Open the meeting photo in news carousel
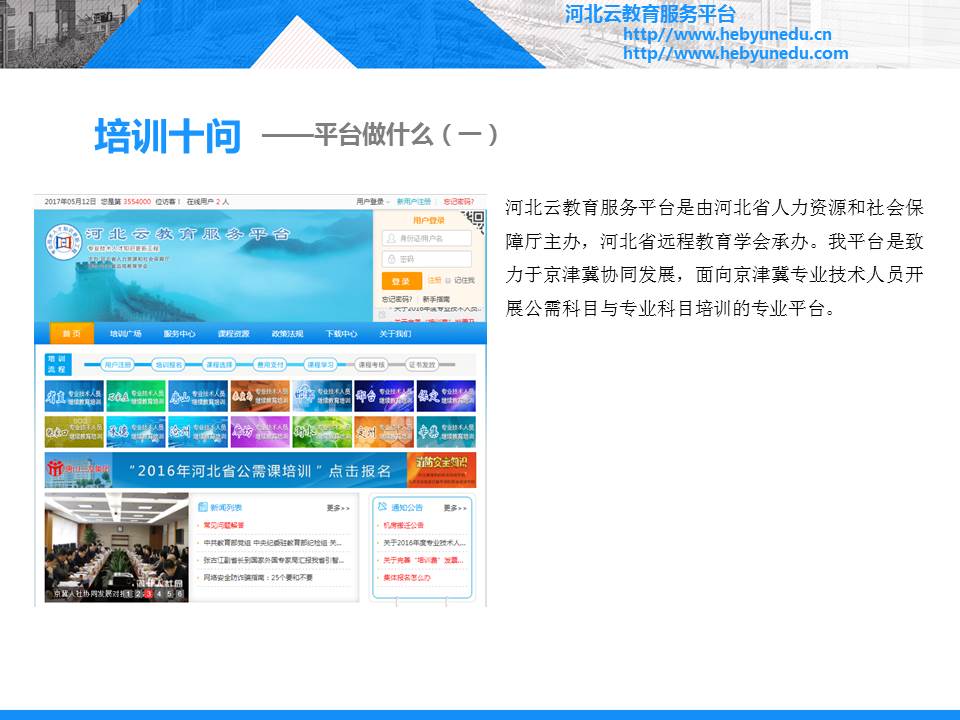 pyautogui.click(x=116, y=547)
